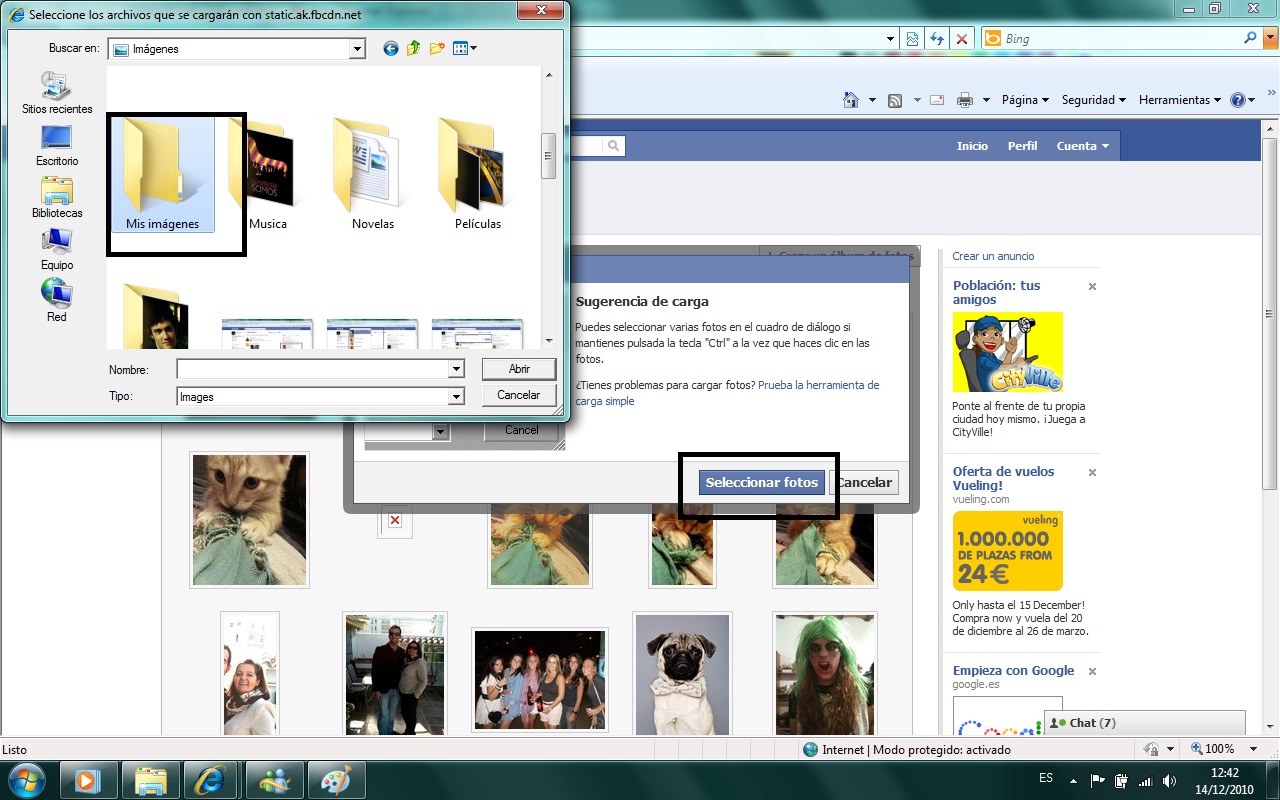The height and width of the screenshot is (800, 1280).
Task: Open Bibliotecas from the left sidebar
Action: pos(56,195)
